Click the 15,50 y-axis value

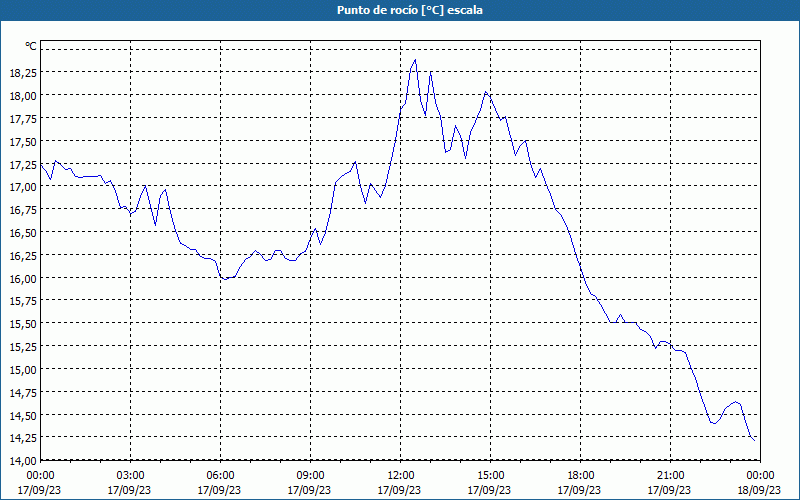tap(23, 323)
